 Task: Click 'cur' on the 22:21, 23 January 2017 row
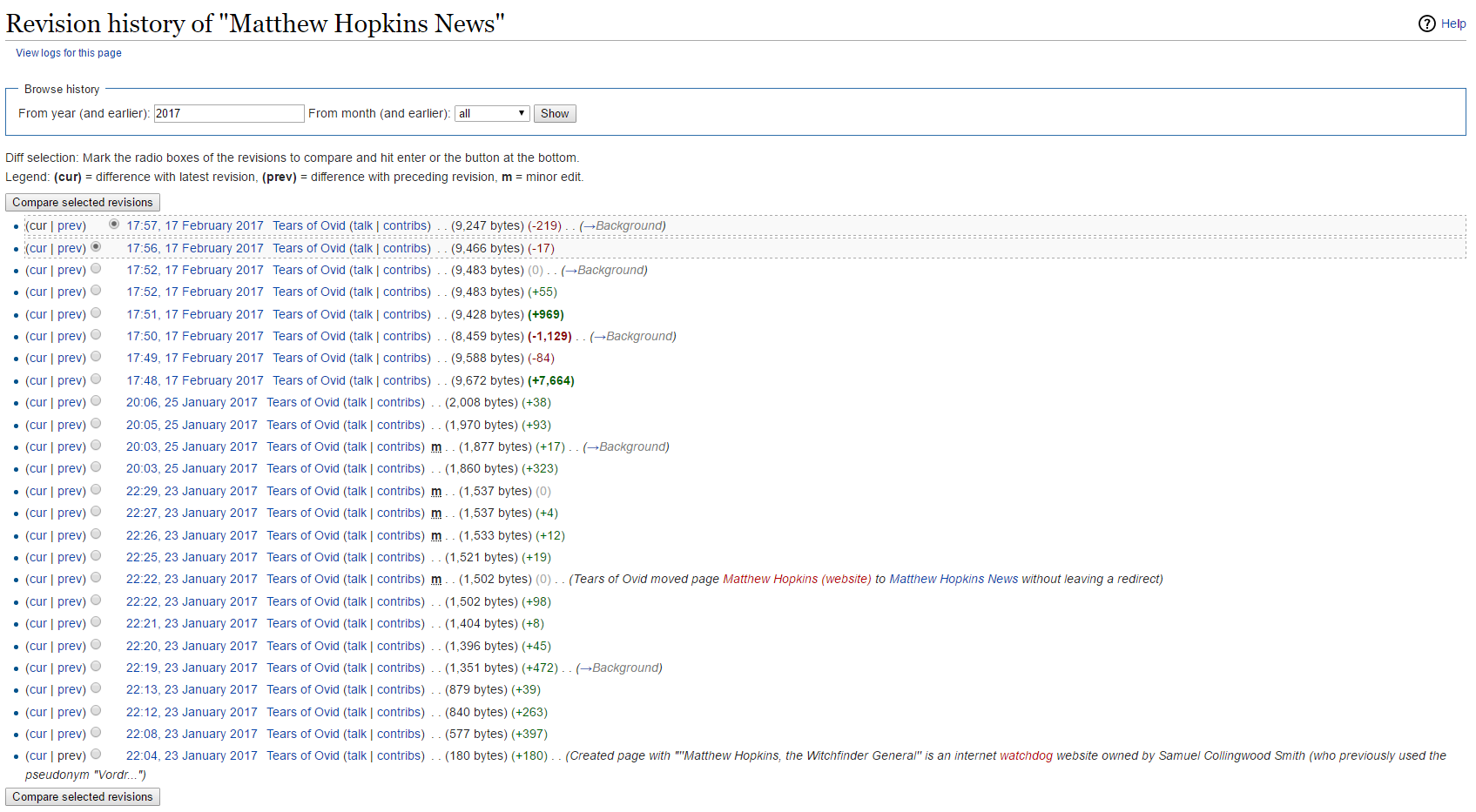tap(37, 623)
